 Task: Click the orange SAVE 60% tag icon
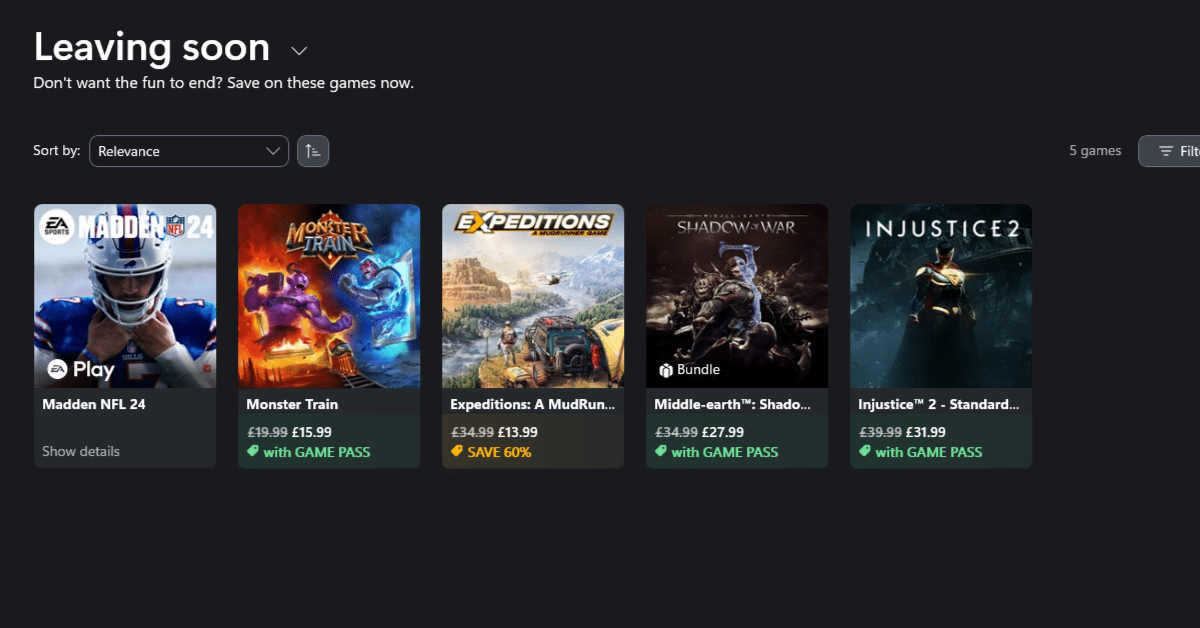[x=457, y=452]
